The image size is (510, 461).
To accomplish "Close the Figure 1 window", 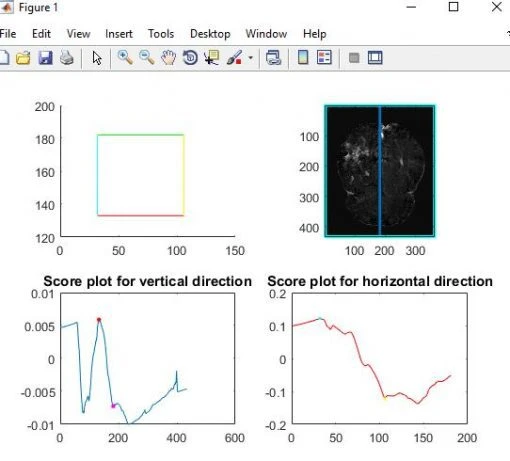I will (497, 7).
